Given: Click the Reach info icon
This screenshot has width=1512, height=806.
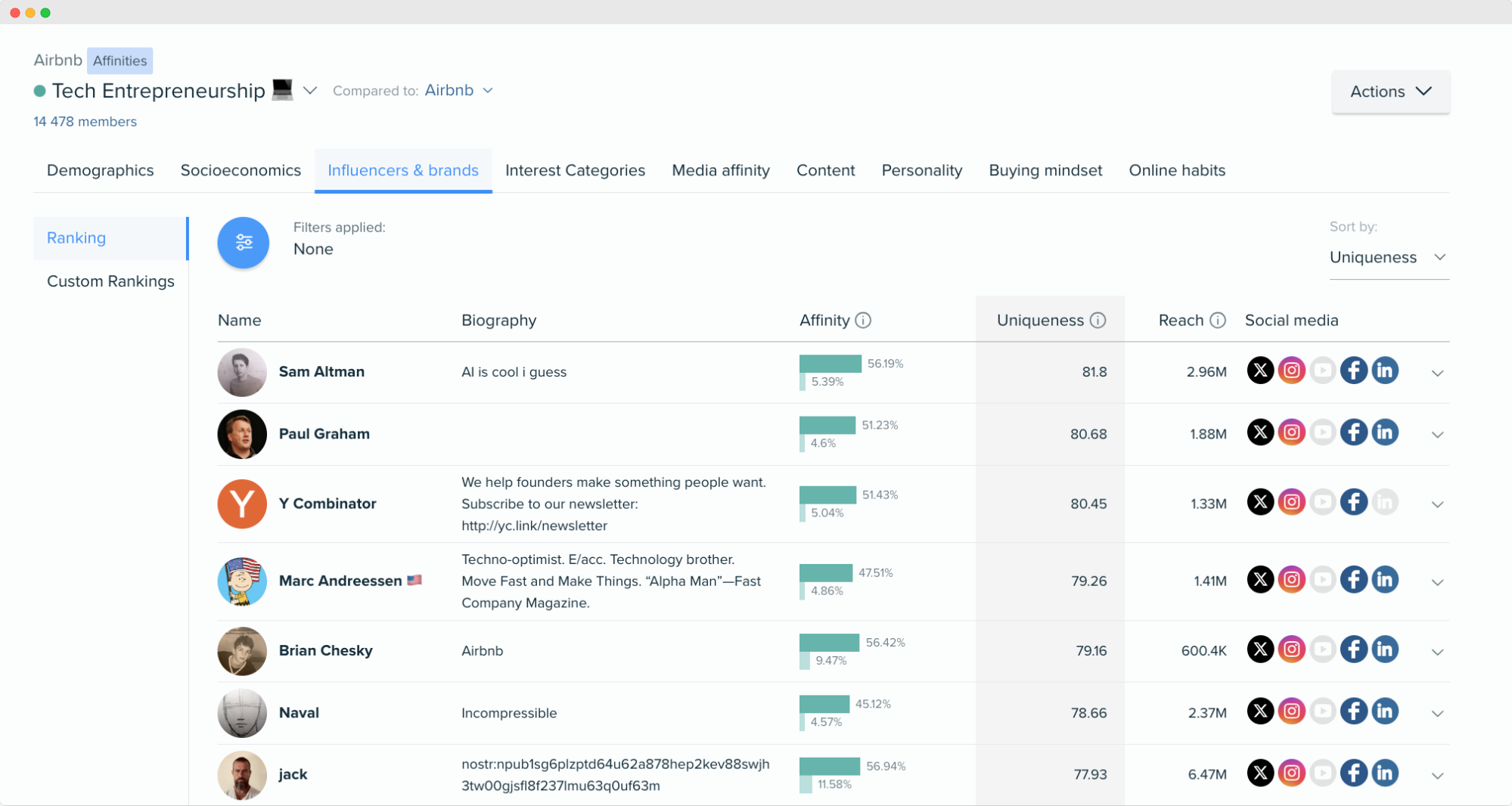Looking at the screenshot, I should (1218, 321).
